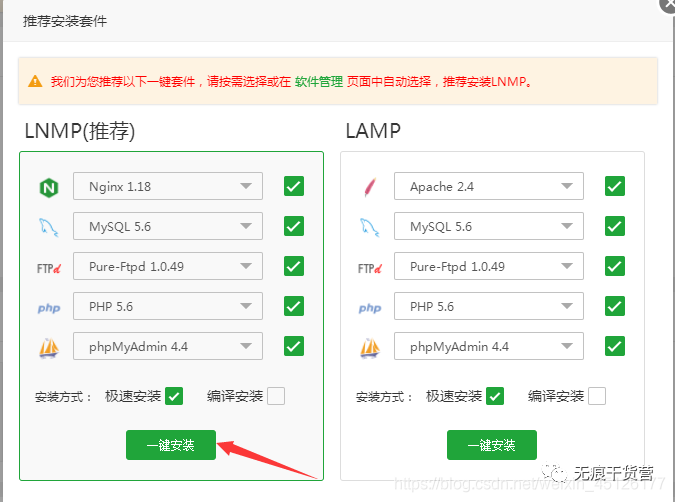Click the FTPd icon in LAMP
Screen dimensions: 675x502
coord(370,269)
